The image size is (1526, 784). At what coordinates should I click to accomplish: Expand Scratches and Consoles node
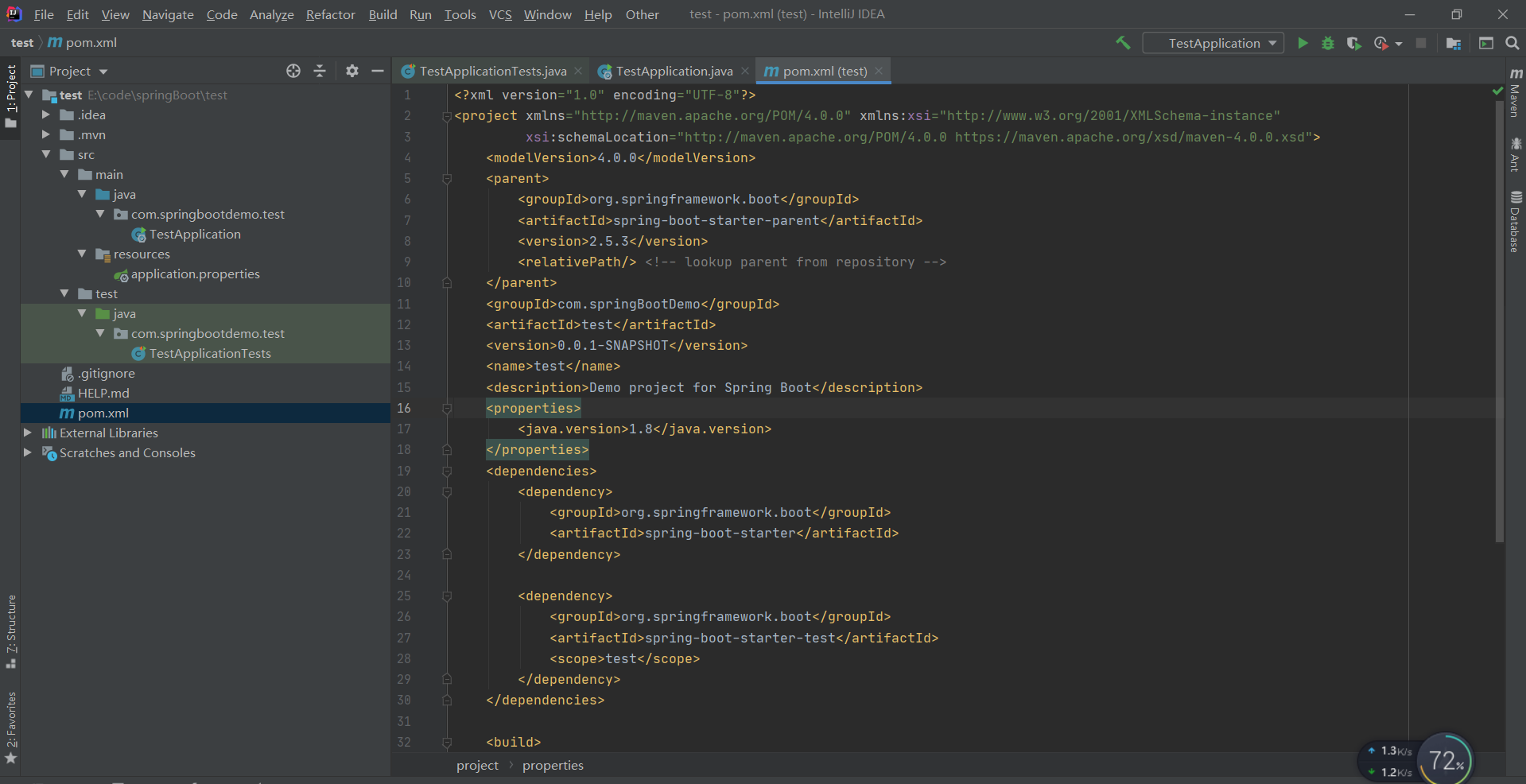pos(28,452)
